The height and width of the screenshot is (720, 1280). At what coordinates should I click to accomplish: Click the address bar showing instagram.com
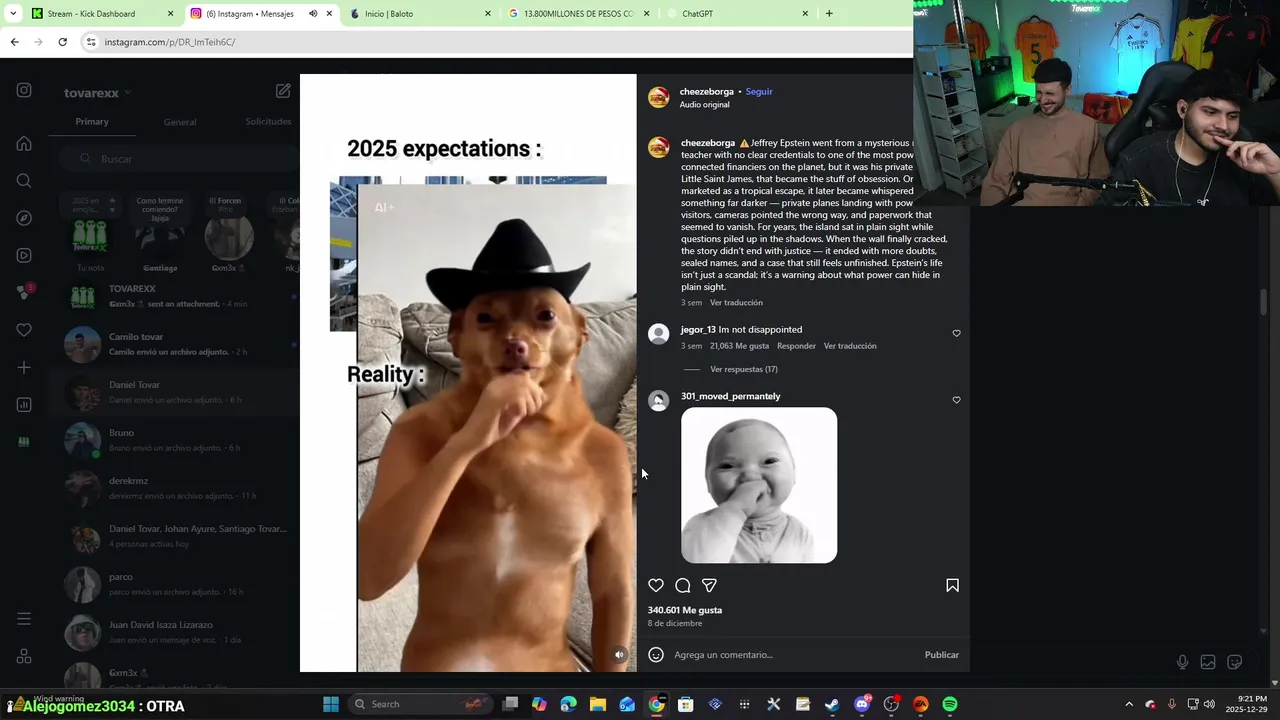[495, 42]
